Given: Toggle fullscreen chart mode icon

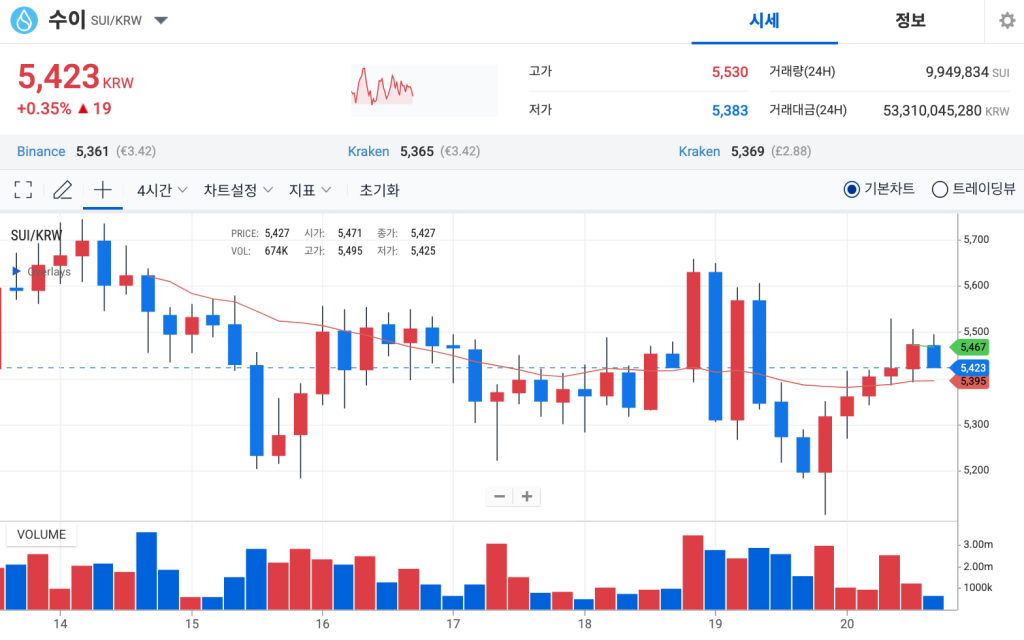Looking at the screenshot, I should coord(24,190).
